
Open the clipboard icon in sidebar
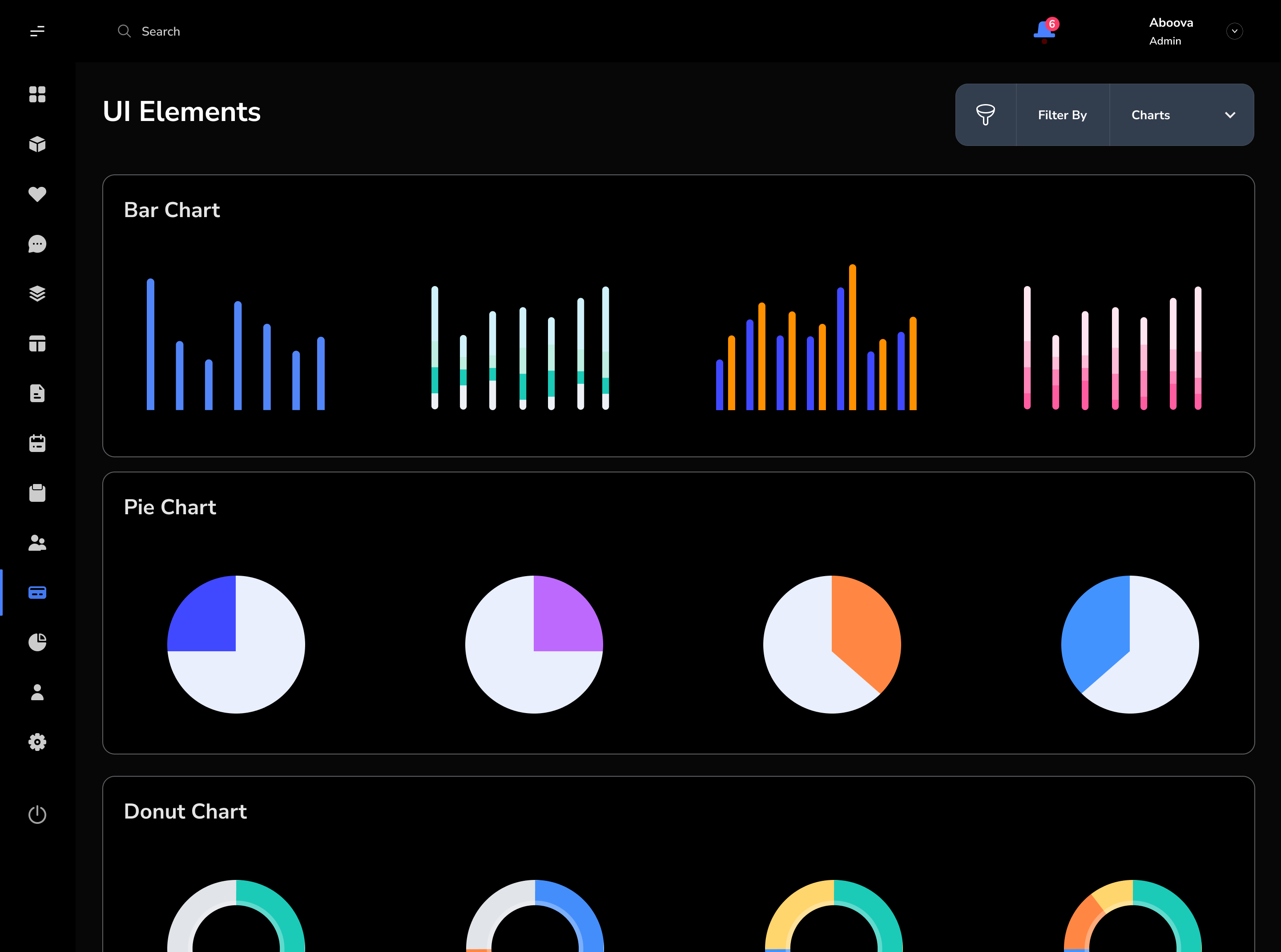(37, 493)
